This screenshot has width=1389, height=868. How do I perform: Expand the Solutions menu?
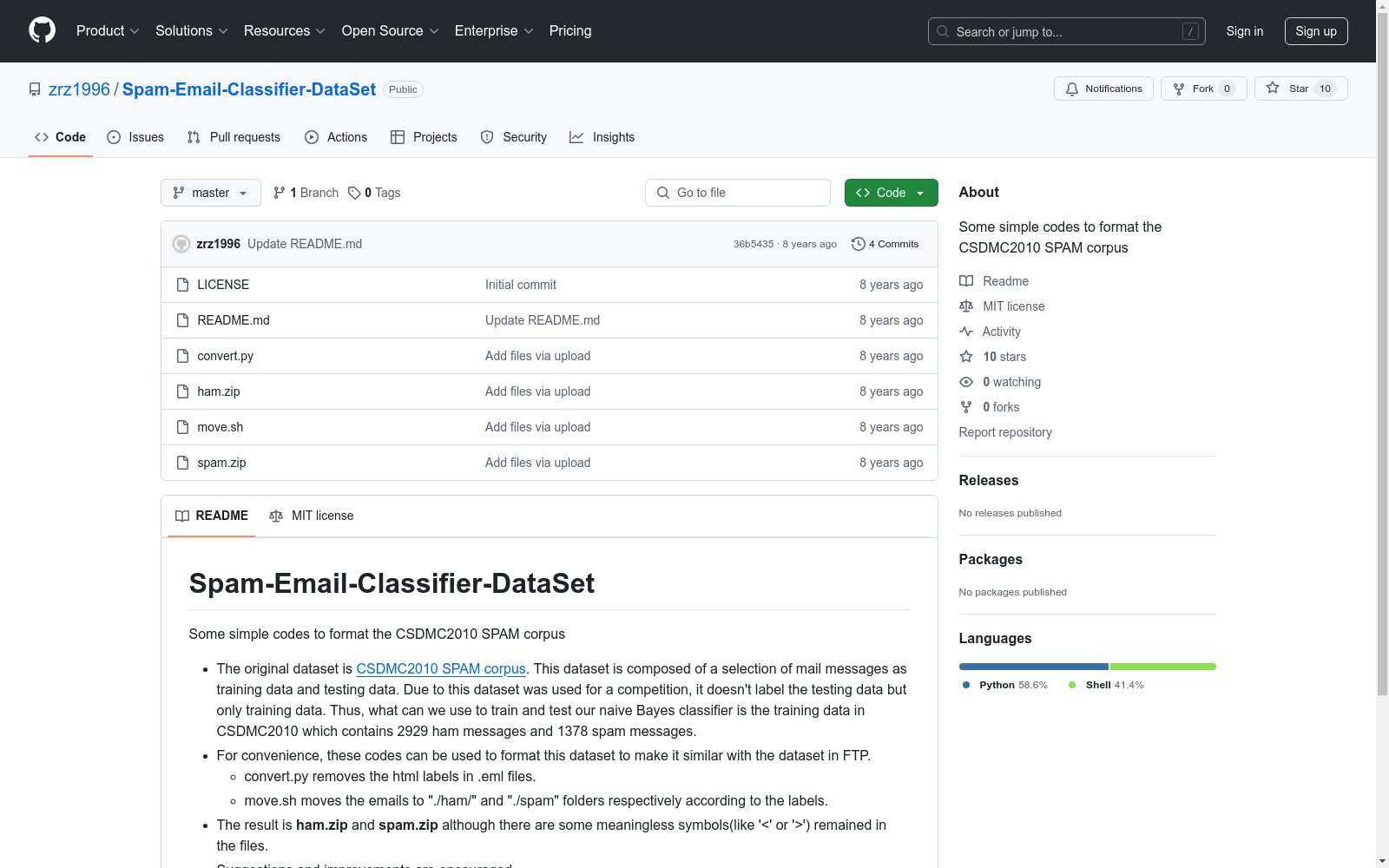(x=192, y=31)
